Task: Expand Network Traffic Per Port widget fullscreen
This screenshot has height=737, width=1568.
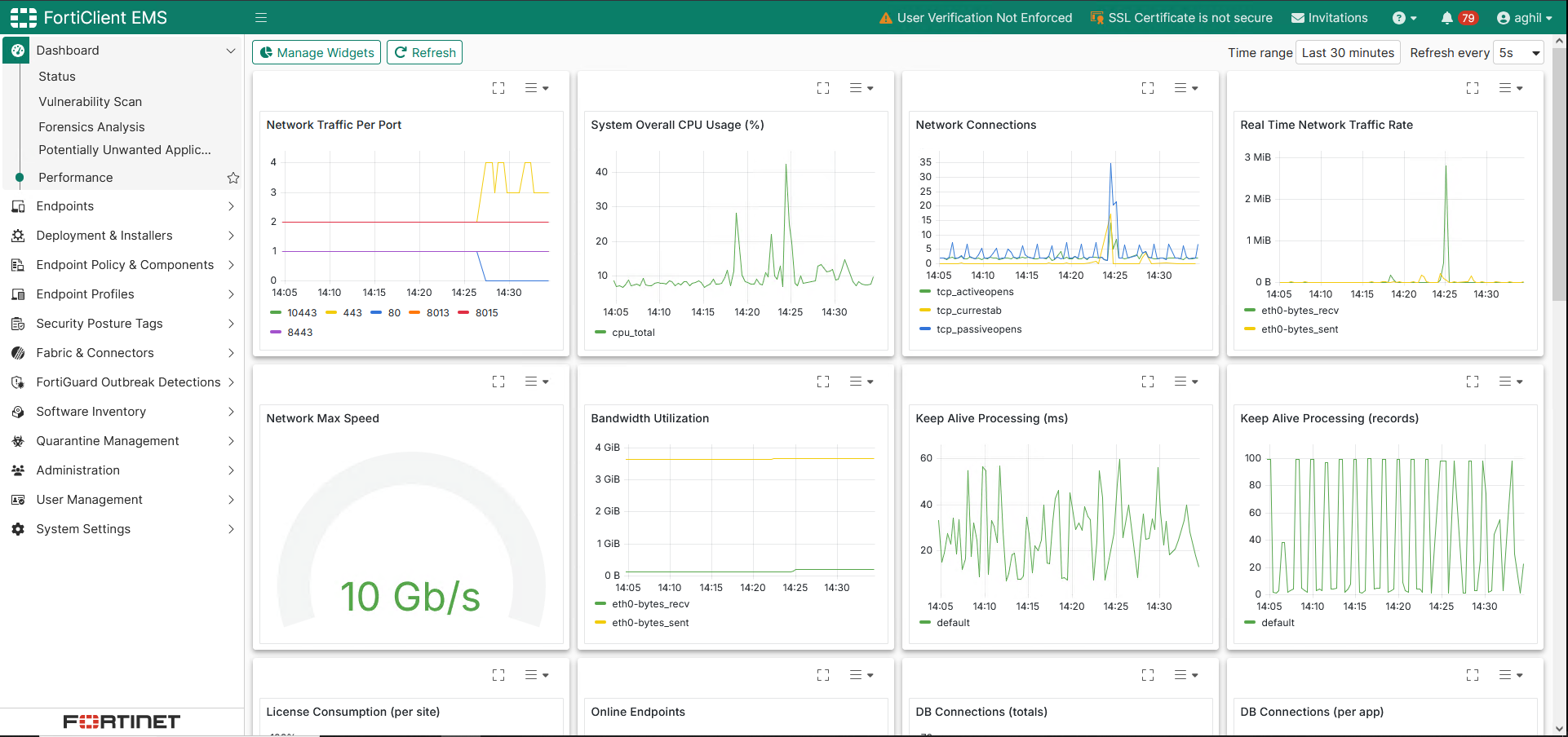Action: pyautogui.click(x=498, y=88)
